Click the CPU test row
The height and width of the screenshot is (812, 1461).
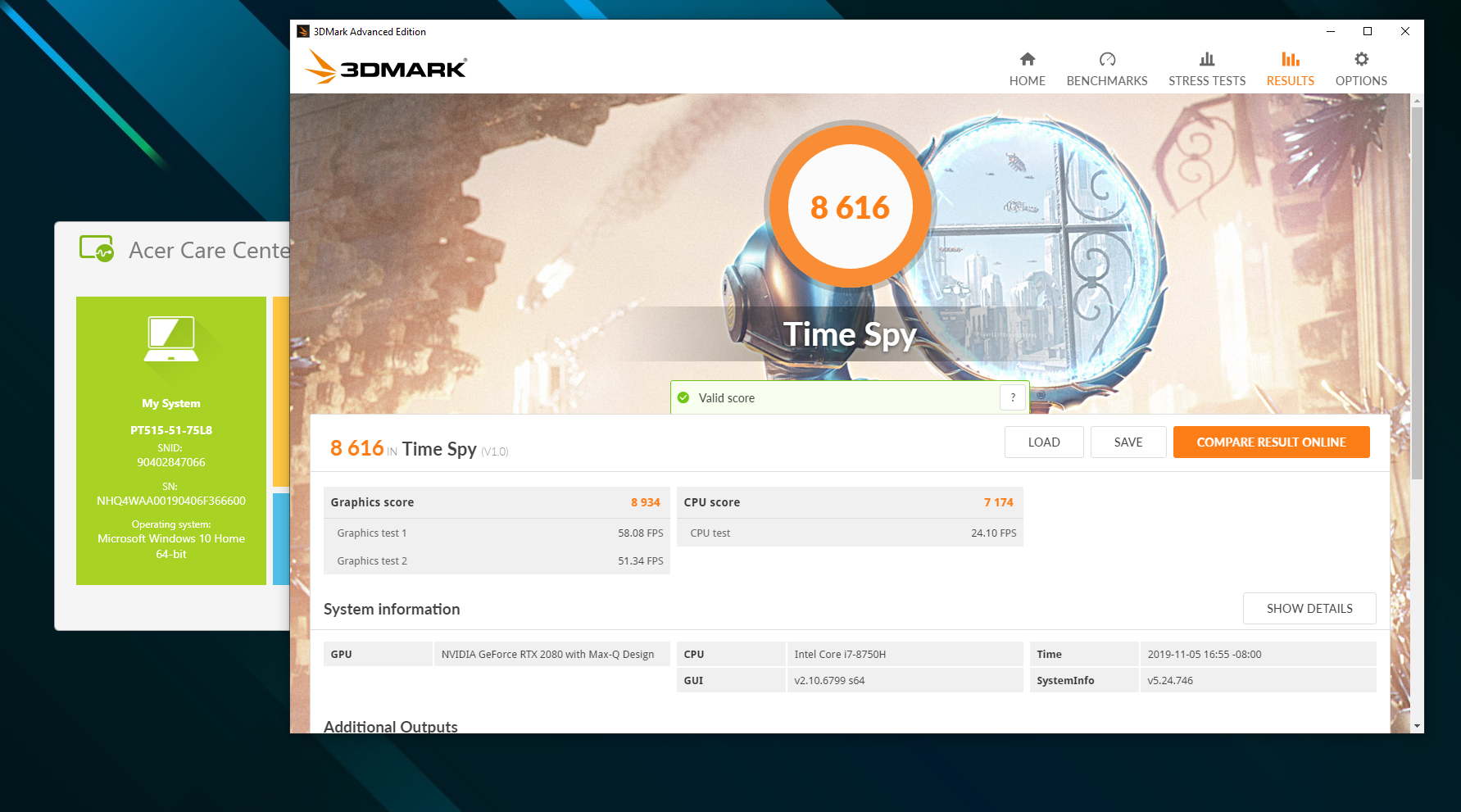(x=850, y=533)
